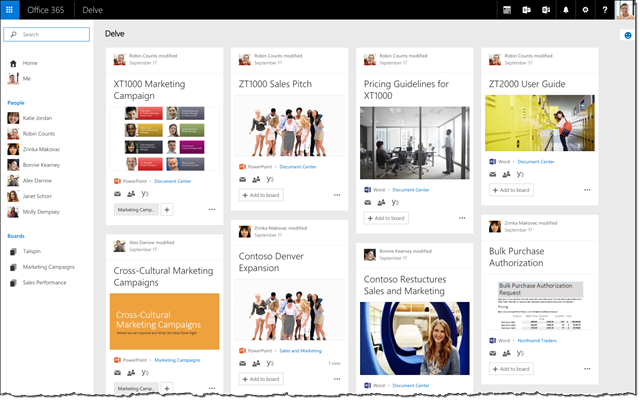
Task: Open Cross-Cultural Marketing Campaigns orange thumbnail
Action: (x=164, y=321)
